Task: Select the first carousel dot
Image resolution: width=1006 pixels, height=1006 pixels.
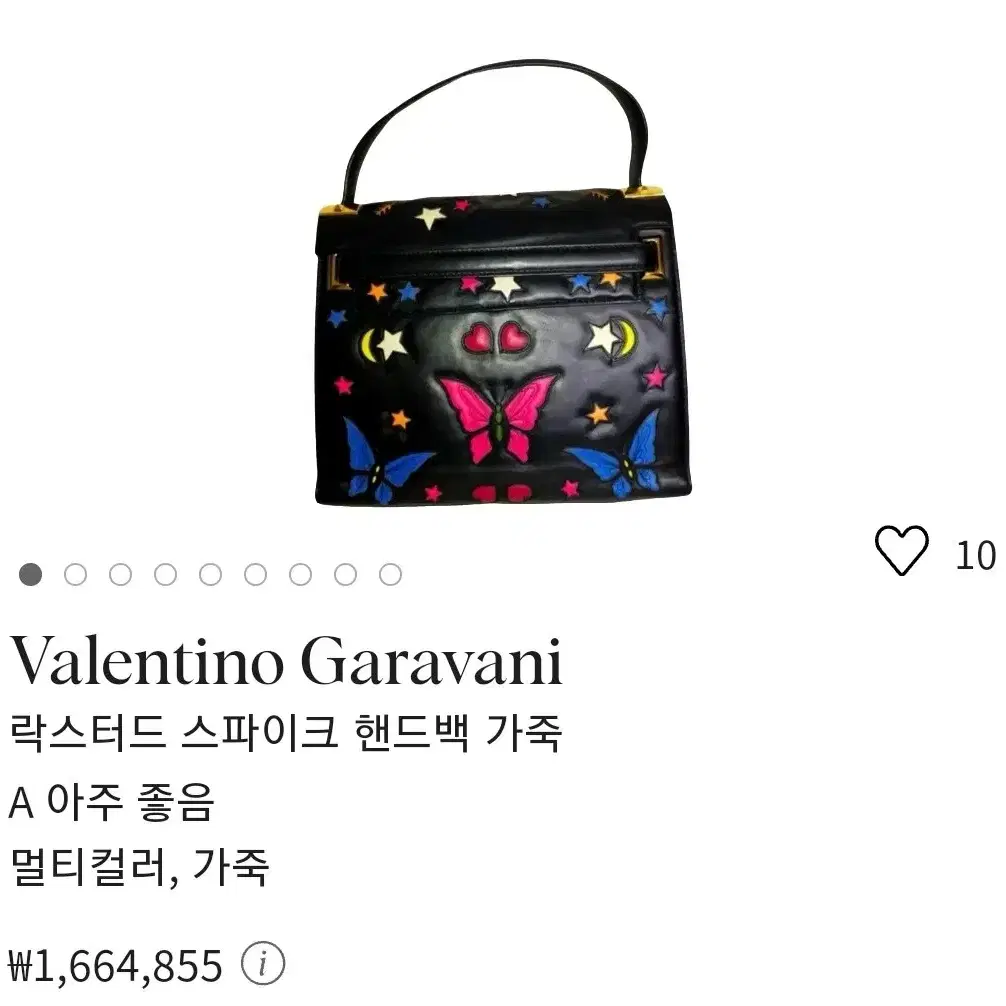Action: pos(30,574)
